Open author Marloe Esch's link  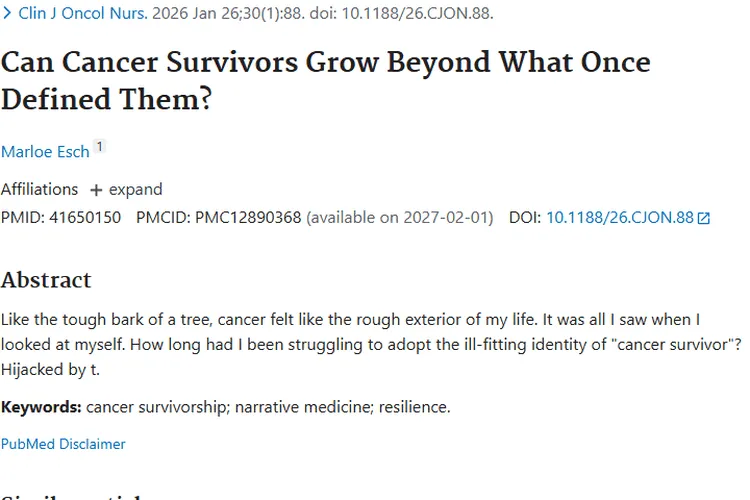(x=45, y=152)
